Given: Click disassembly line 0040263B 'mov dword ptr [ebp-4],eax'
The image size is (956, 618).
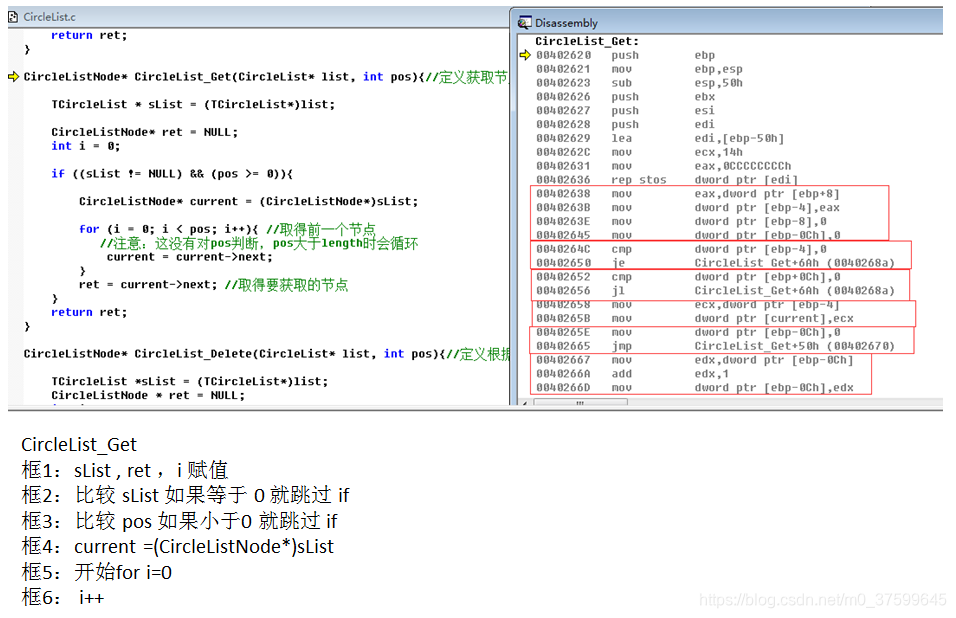Looking at the screenshot, I should coord(688,208).
